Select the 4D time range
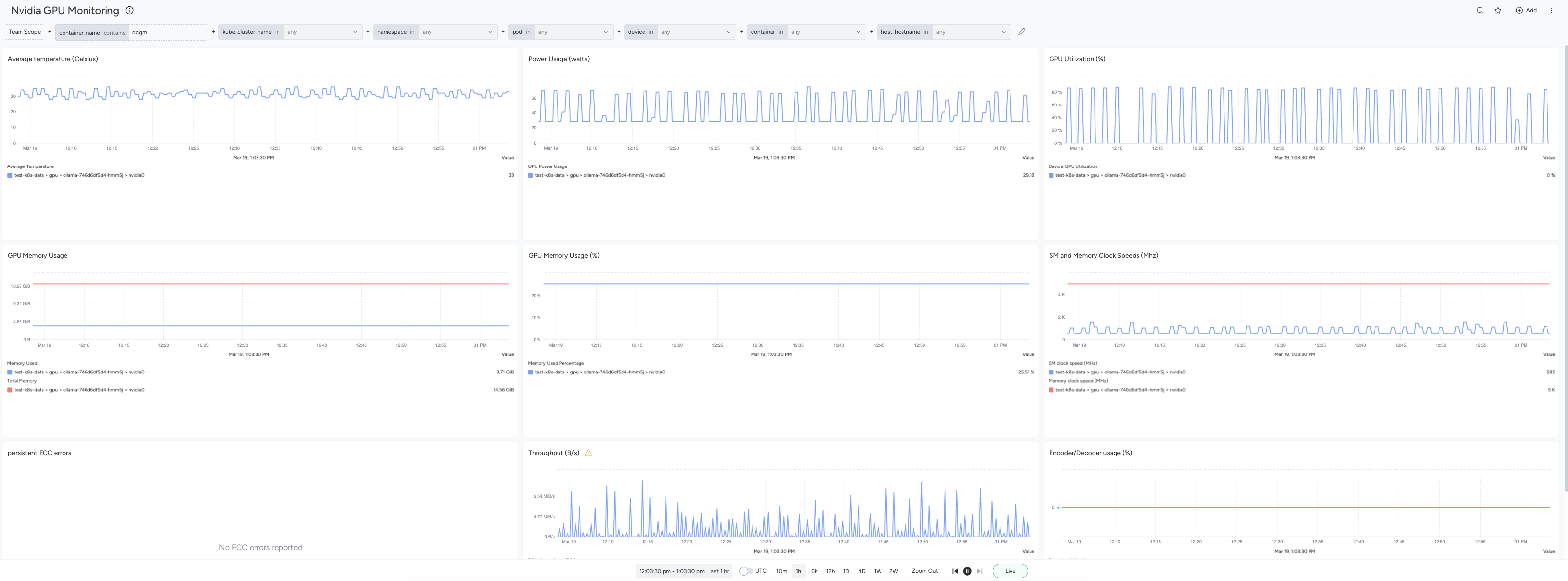 (x=862, y=571)
